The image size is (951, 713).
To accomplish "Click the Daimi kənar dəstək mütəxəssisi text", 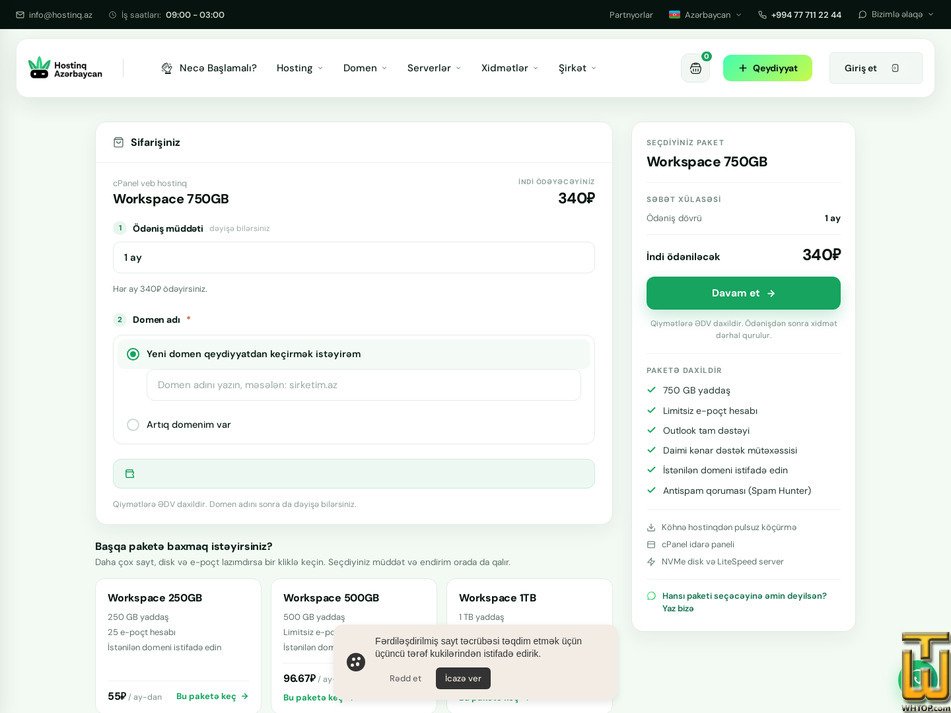I will tap(730, 450).
